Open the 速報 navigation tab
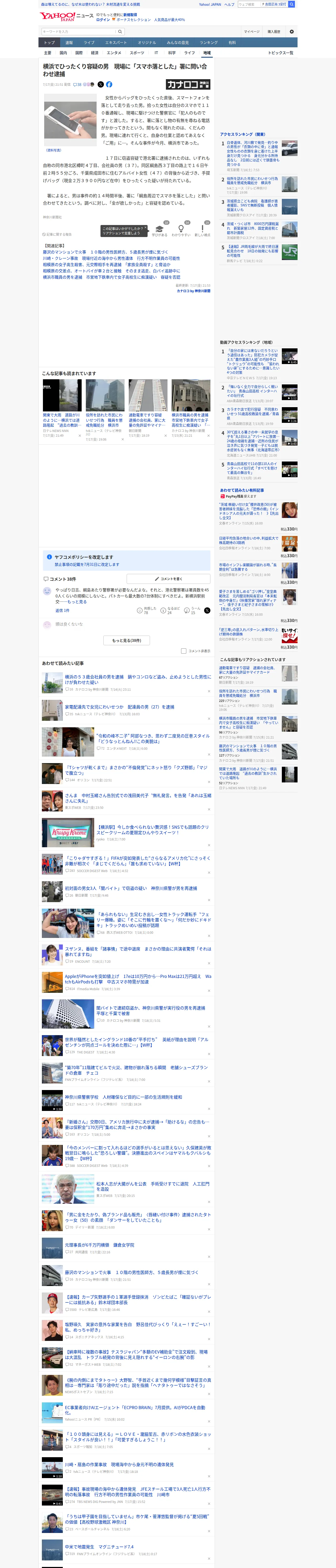 (x=69, y=43)
